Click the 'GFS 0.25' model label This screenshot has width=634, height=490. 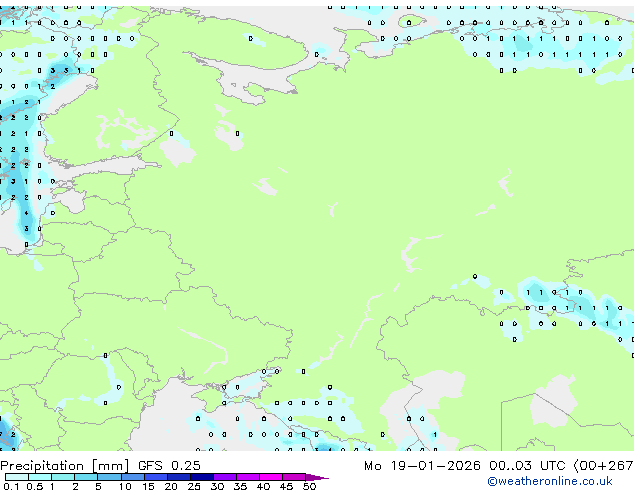point(169,466)
